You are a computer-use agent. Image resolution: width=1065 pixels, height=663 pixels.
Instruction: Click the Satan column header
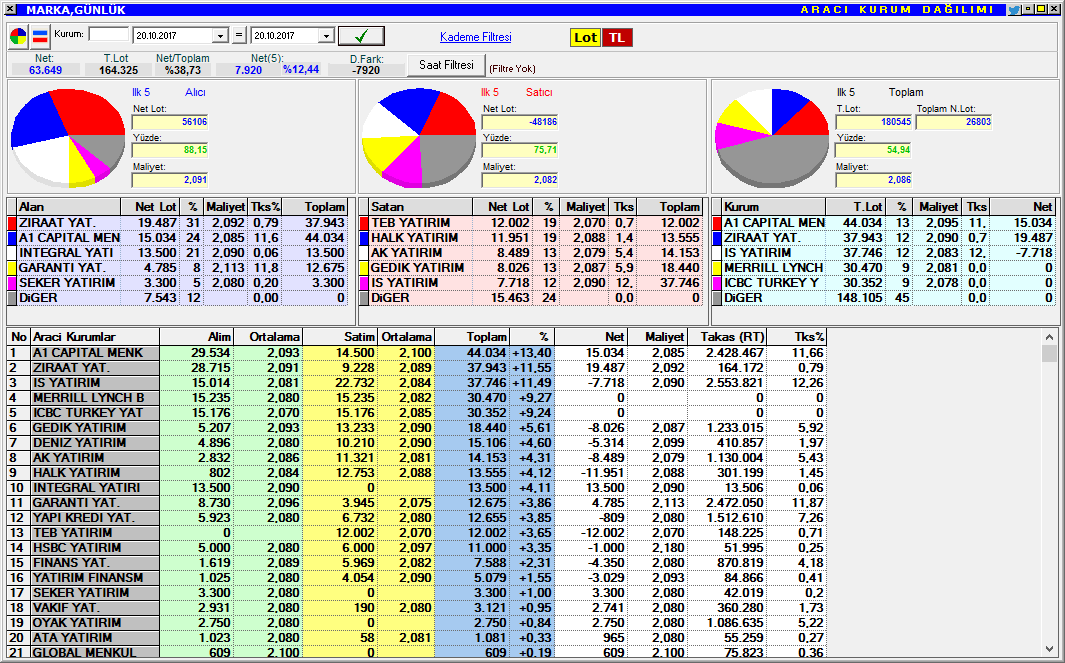(421, 207)
